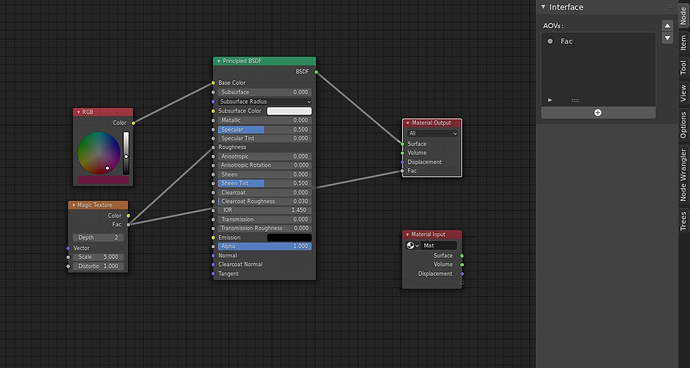The width and height of the screenshot is (690, 368).
Task: Click the Transmission Roughness value field
Action: click(x=265, y=228)
